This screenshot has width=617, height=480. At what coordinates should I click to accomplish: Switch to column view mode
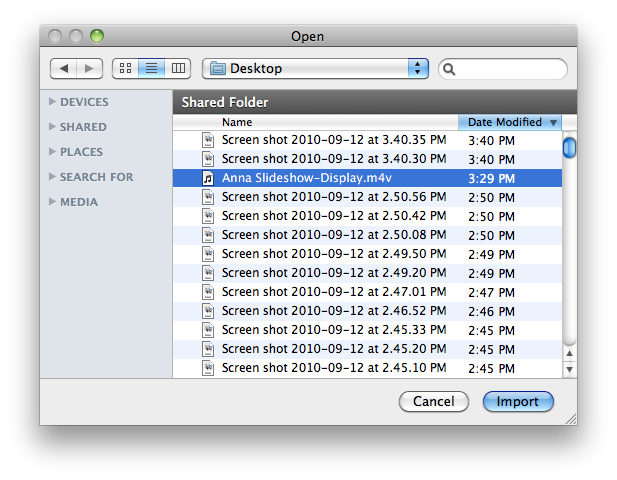click(179, 69)
